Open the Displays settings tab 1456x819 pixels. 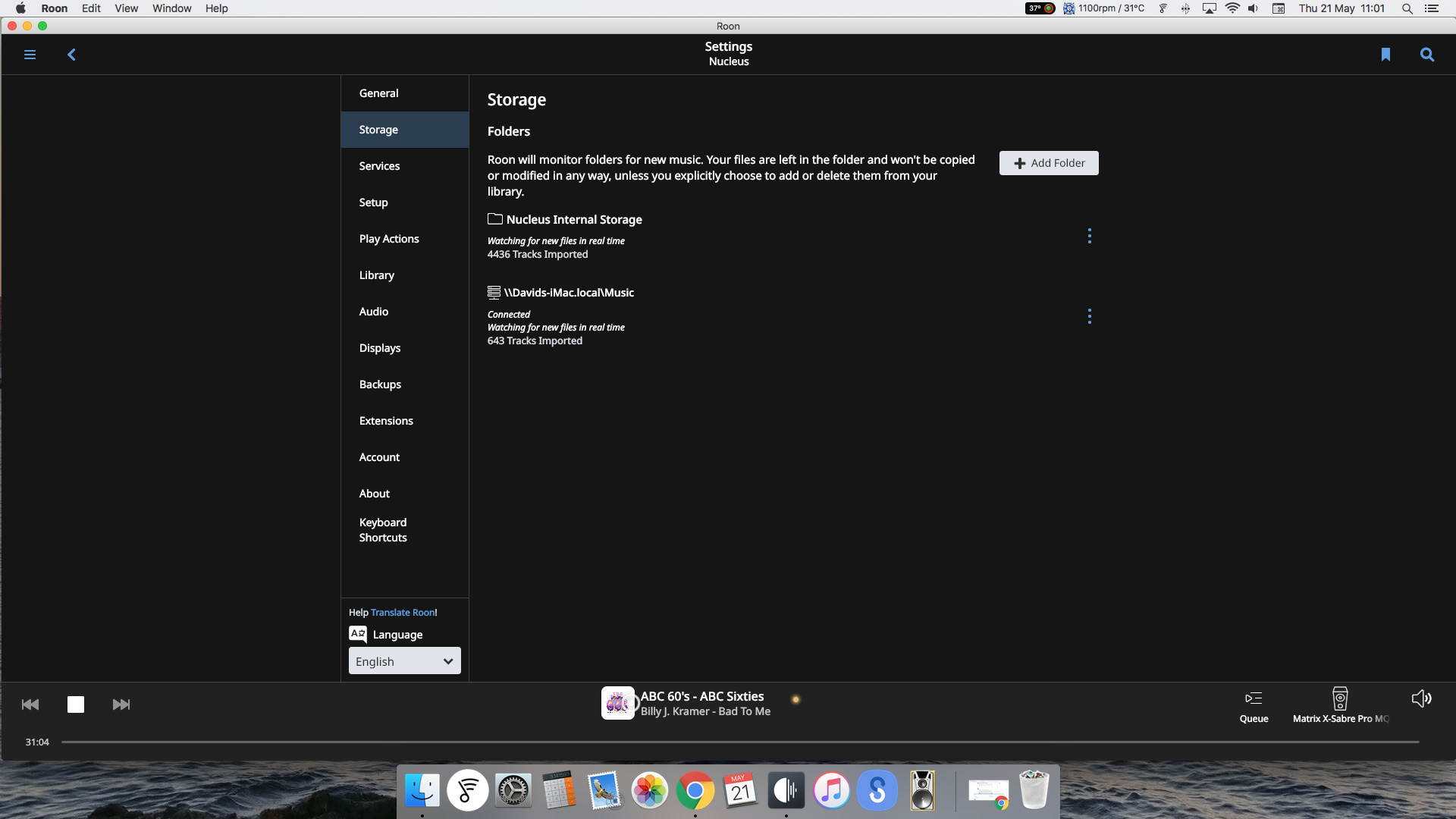[405, 348]
